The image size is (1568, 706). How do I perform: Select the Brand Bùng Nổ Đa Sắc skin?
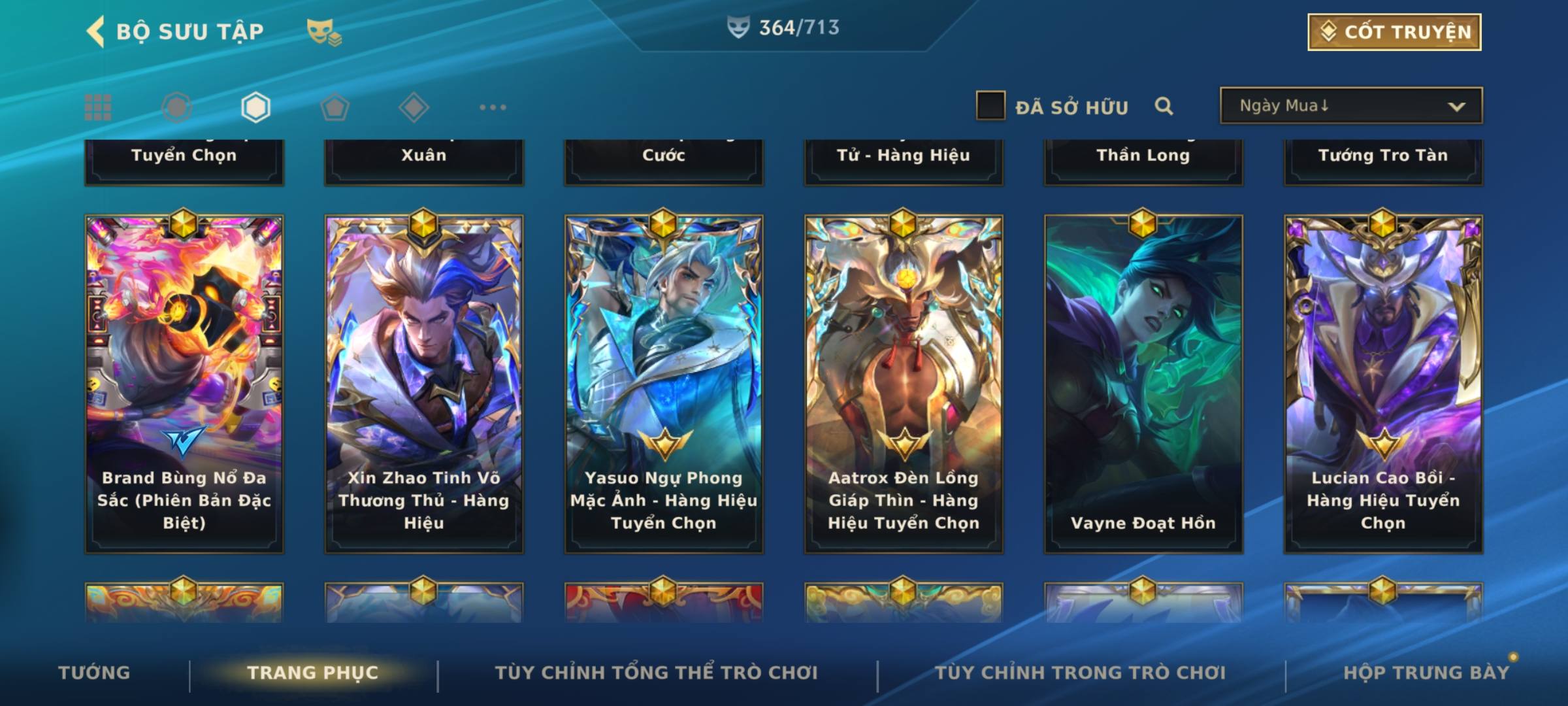point(184,384)
